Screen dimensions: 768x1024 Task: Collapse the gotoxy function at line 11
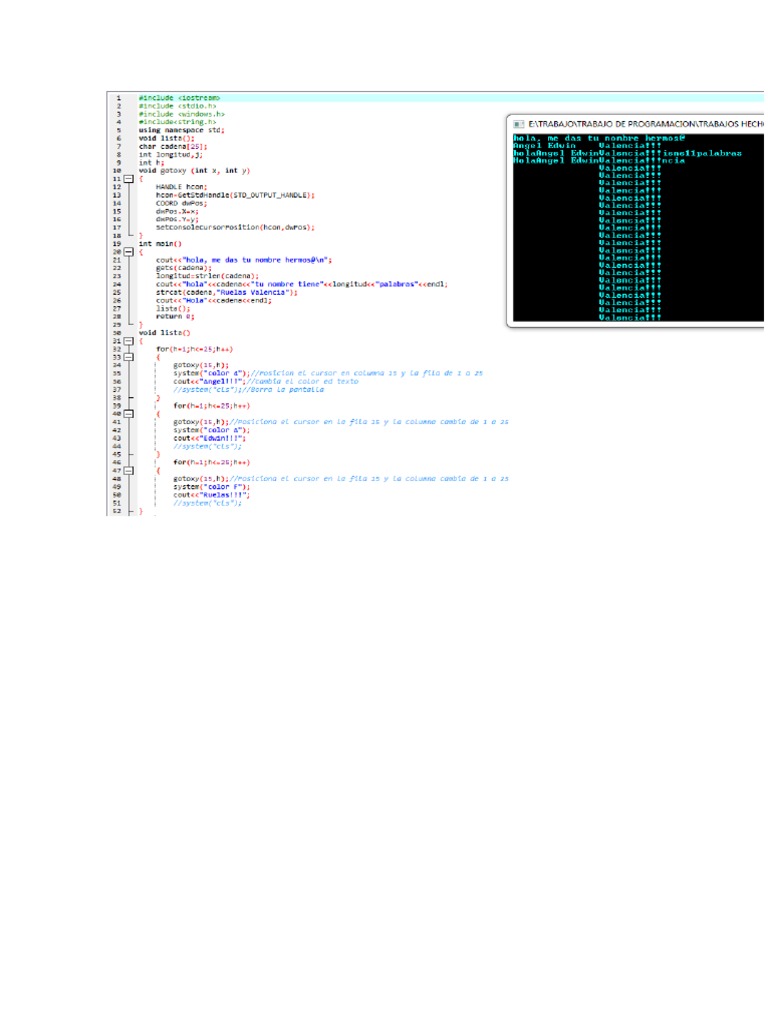pos(128,179)
